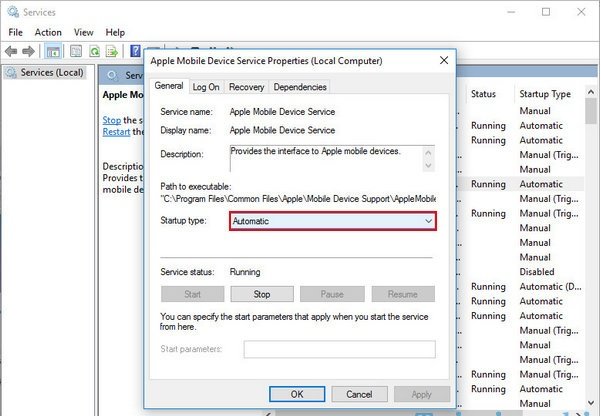601x416 pixels.
Task: Switch to the Dependencies tab
Action: [300, 87]
